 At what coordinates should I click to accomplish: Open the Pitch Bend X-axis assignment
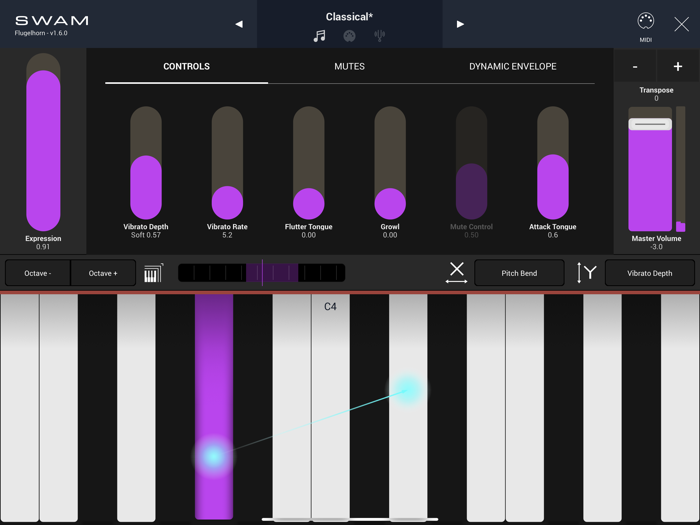[519, 273]
